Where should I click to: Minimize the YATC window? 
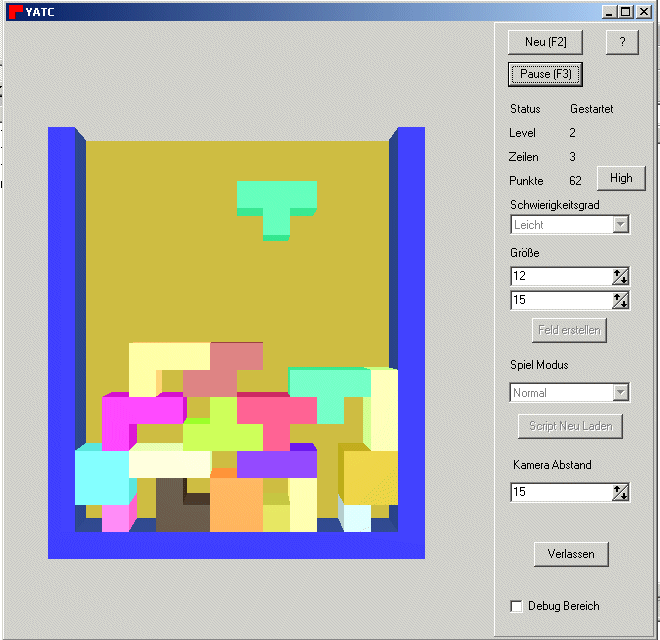pos(610,11)
